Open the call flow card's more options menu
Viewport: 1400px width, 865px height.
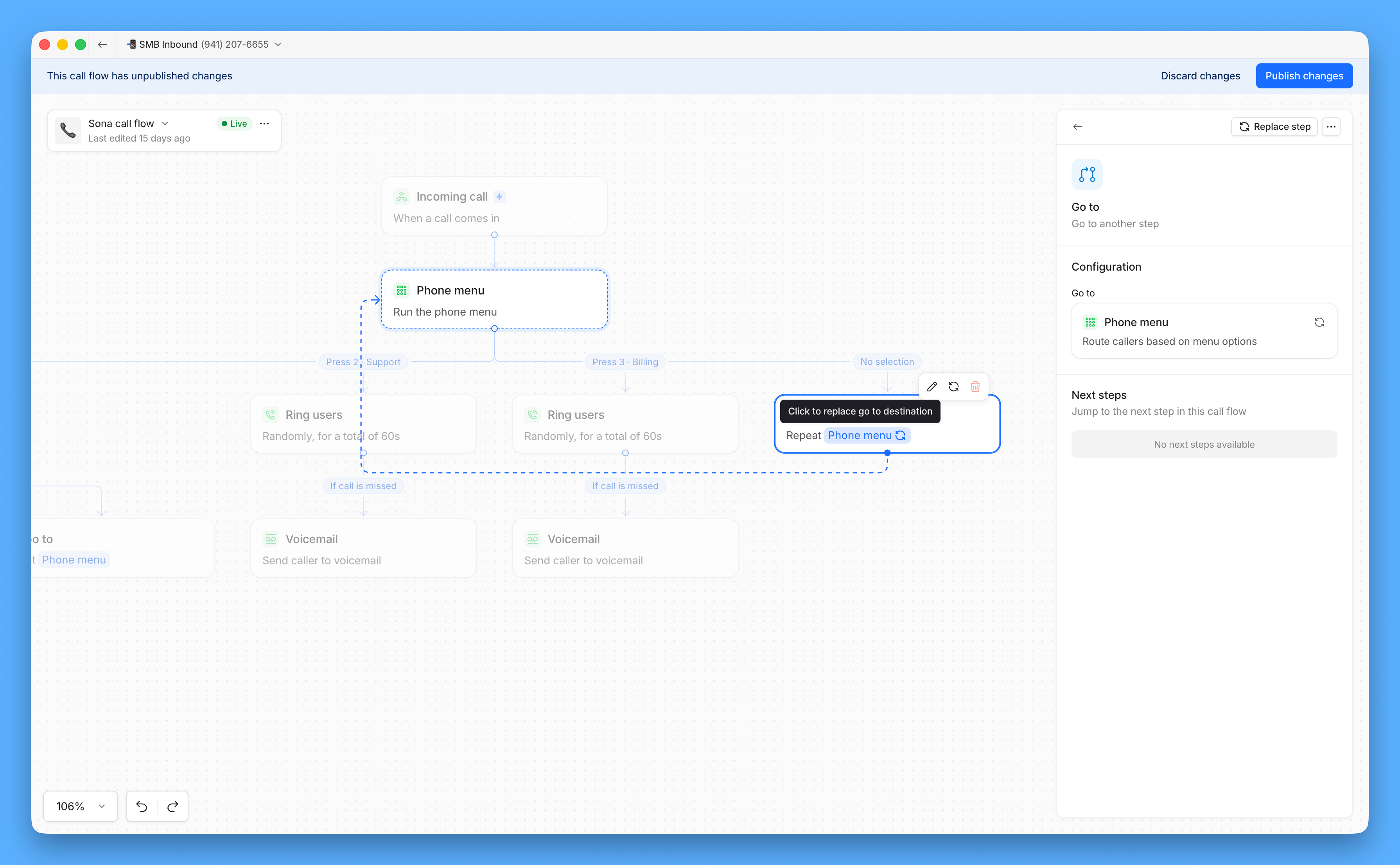[264, 124]
